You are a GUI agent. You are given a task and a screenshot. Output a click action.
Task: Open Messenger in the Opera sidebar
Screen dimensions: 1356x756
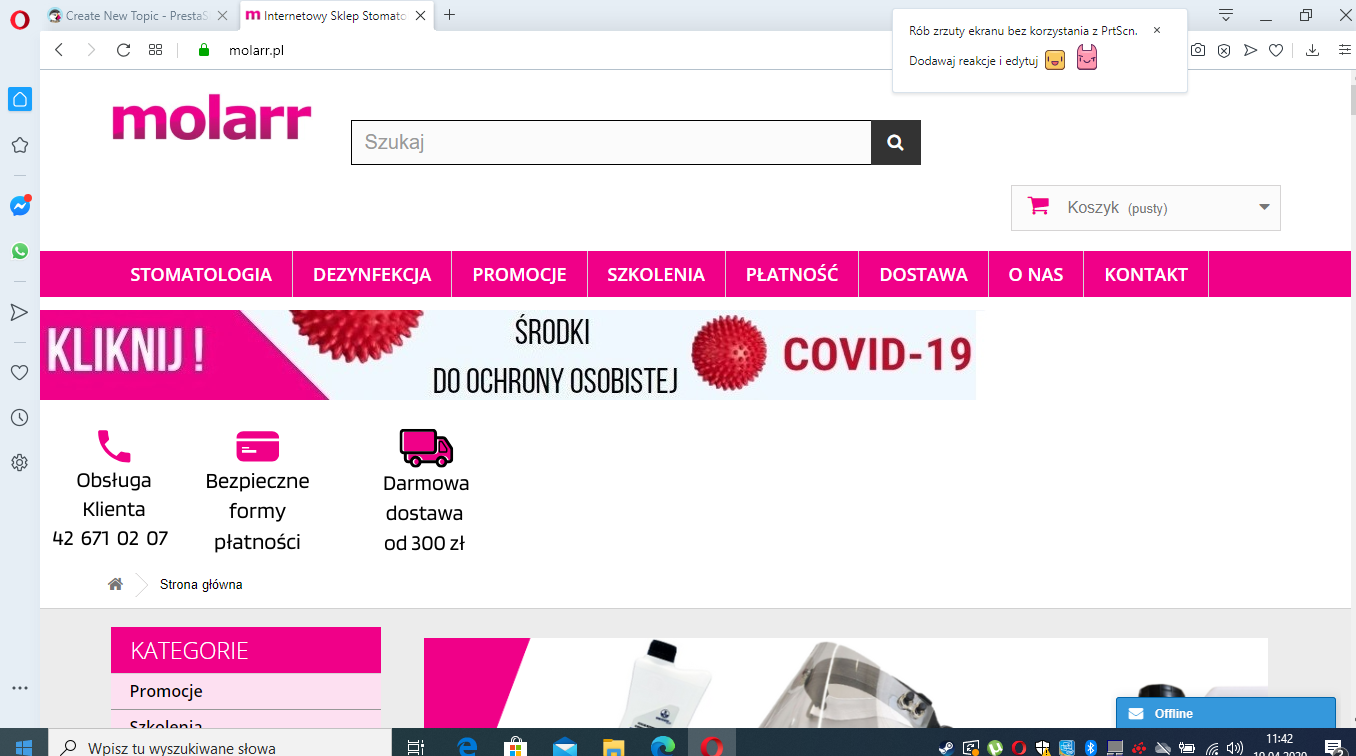point(20,206)
